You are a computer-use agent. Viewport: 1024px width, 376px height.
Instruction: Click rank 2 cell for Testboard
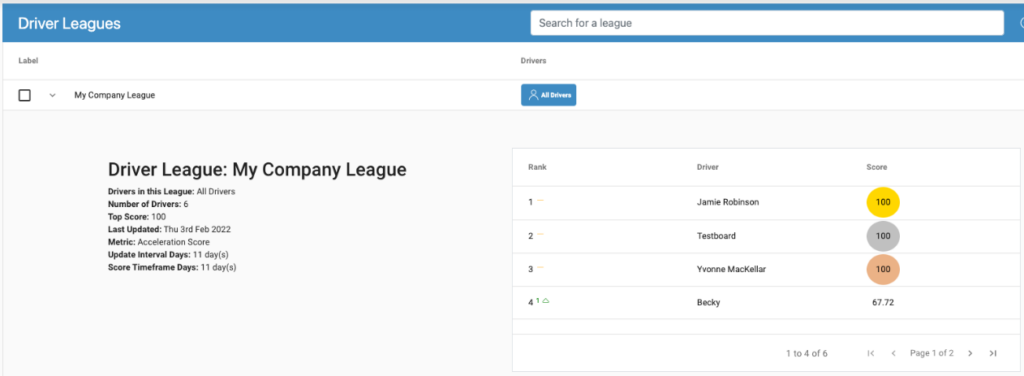pyautogui.click(x=536, y=236)
